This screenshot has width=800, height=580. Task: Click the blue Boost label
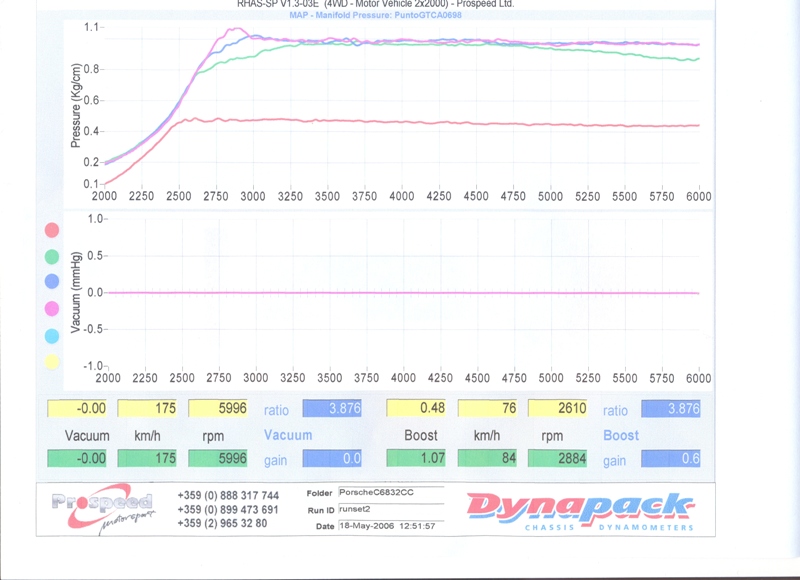621,436
